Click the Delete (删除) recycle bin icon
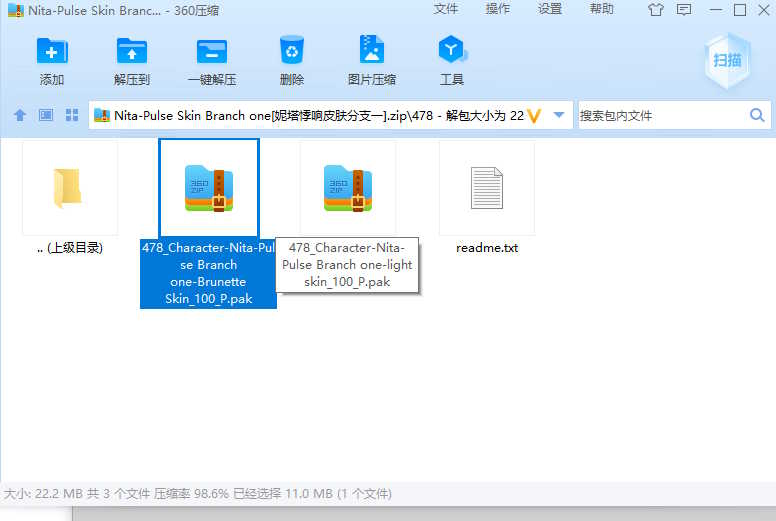 point(292,51)
